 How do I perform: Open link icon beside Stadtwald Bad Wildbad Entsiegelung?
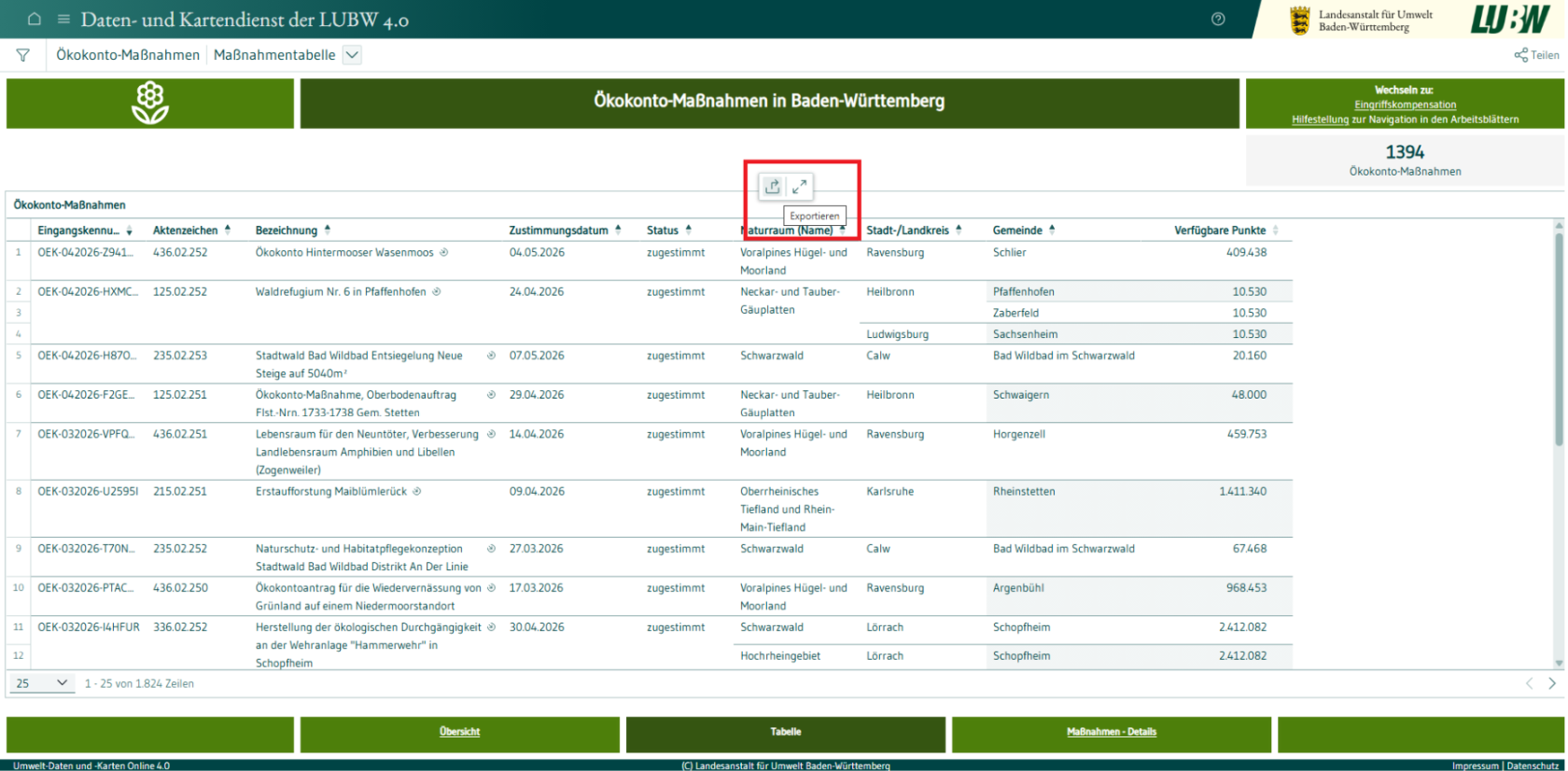[x=491, y=356]
